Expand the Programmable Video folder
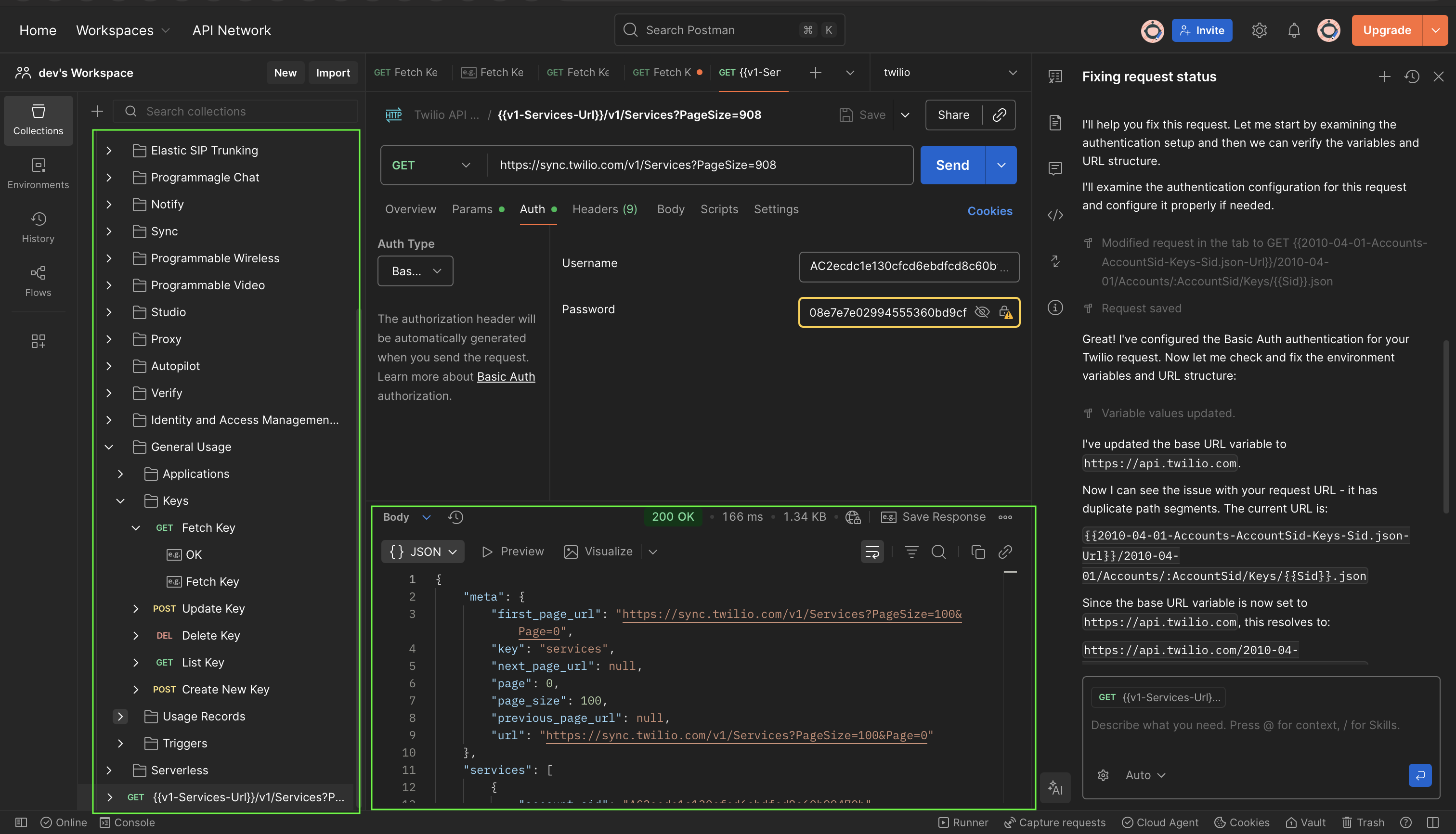Screen dimensions: 1456x834 coord(109,285)
